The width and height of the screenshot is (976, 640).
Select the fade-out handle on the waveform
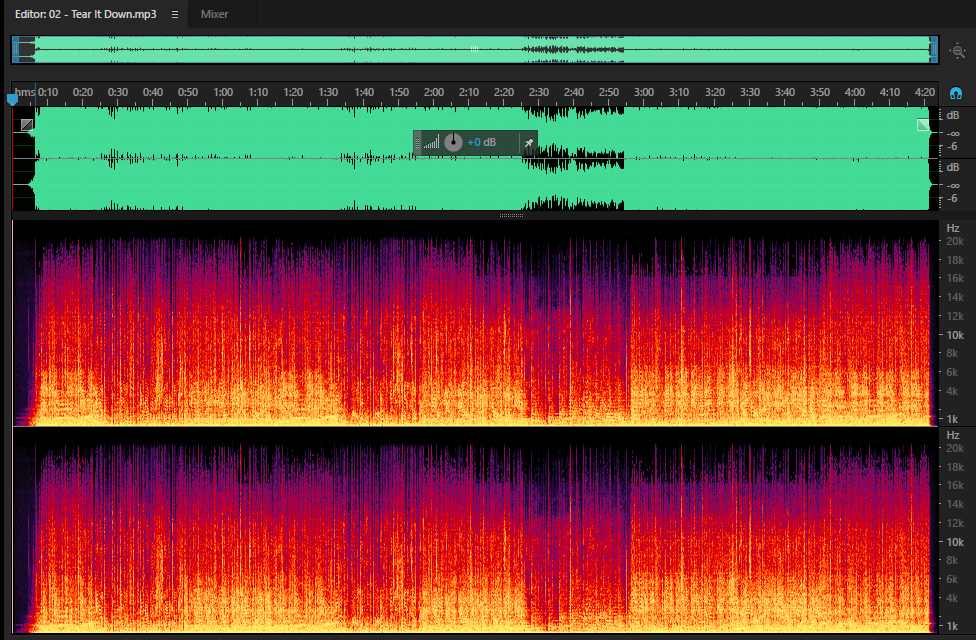click(923, 125)
